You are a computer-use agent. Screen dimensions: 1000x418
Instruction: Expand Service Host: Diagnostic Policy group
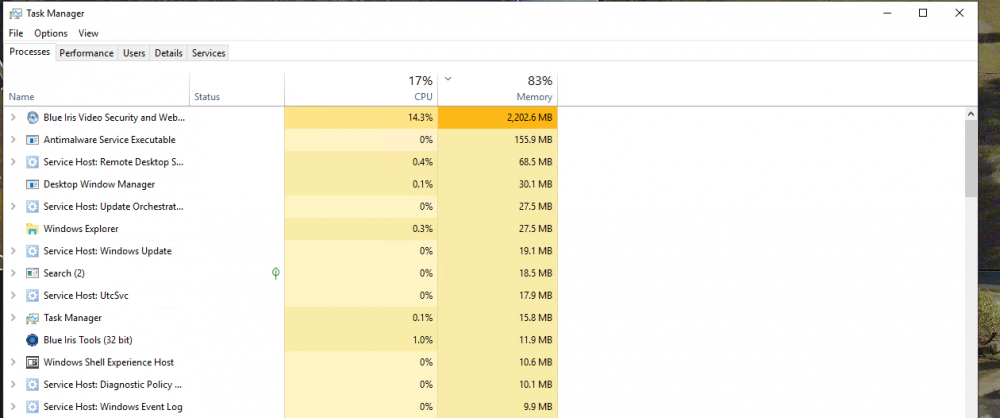[x=13, y=385]
